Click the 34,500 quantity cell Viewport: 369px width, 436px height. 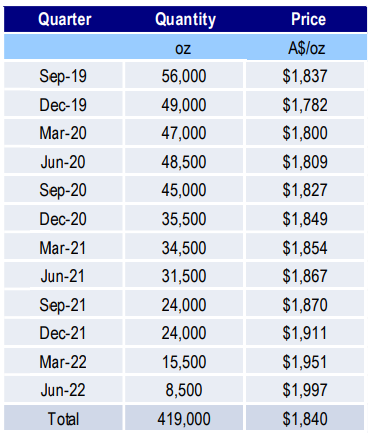[184, 248]
